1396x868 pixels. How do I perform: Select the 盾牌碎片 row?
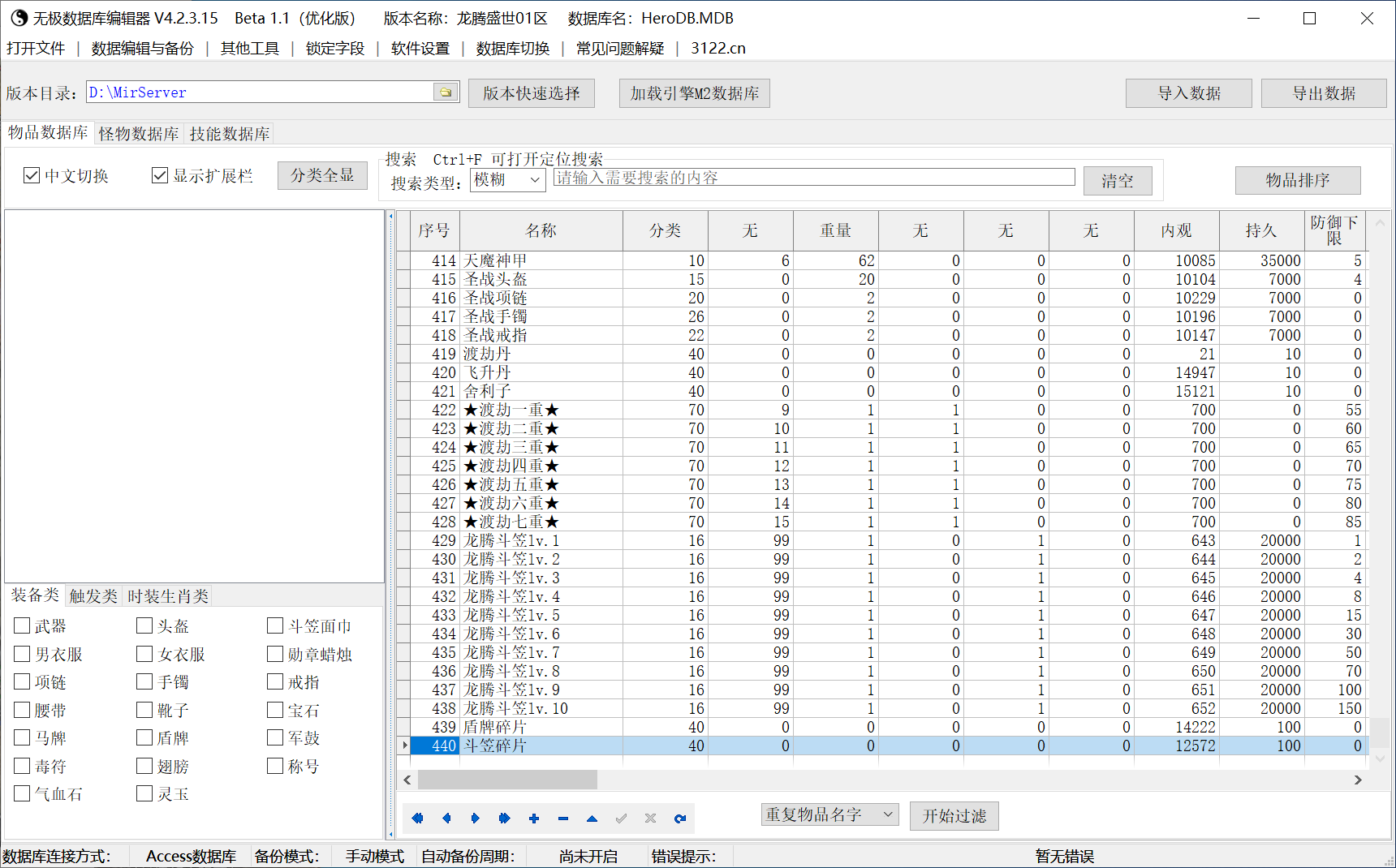[882, 727]
